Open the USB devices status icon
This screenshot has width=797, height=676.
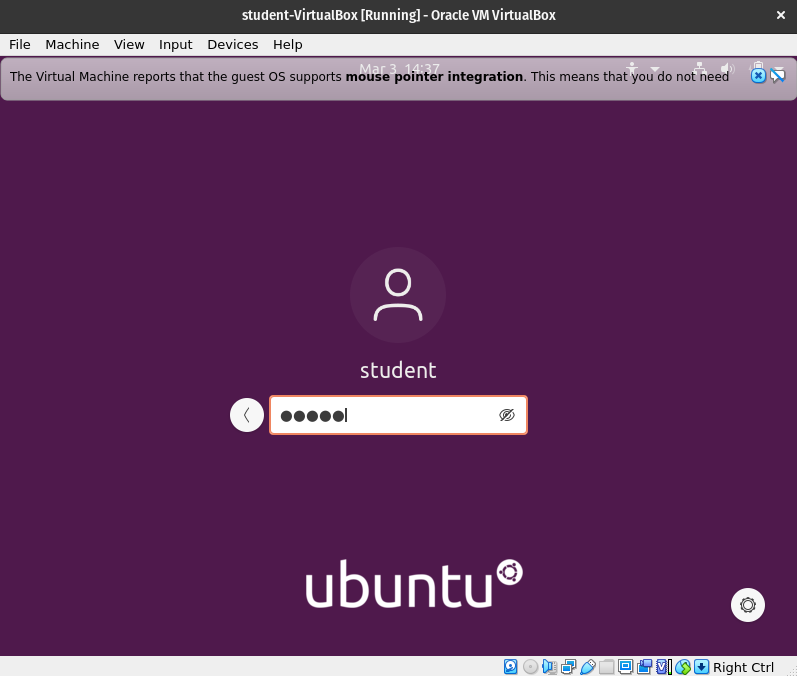(587, 667)
